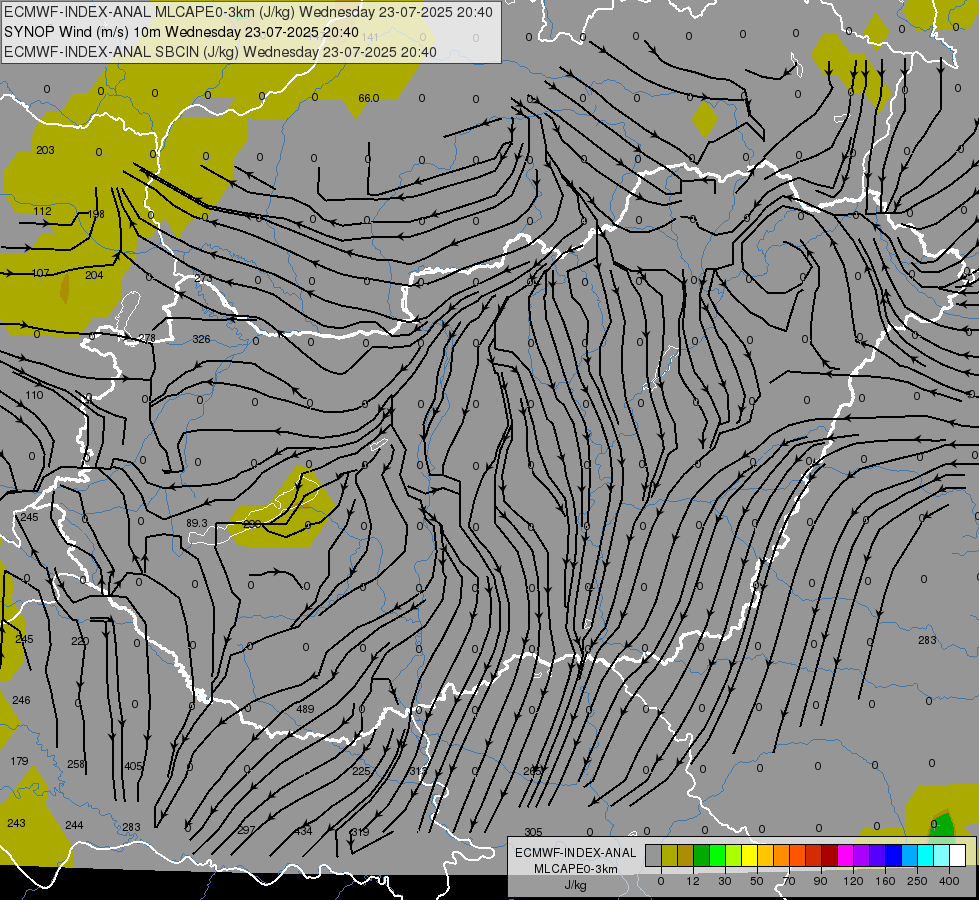979x900 pixels.
Task: Click the 'SYNOP Wind (m/s) 10m' title line
Action: pyautogui.click(x=181, y=32)
